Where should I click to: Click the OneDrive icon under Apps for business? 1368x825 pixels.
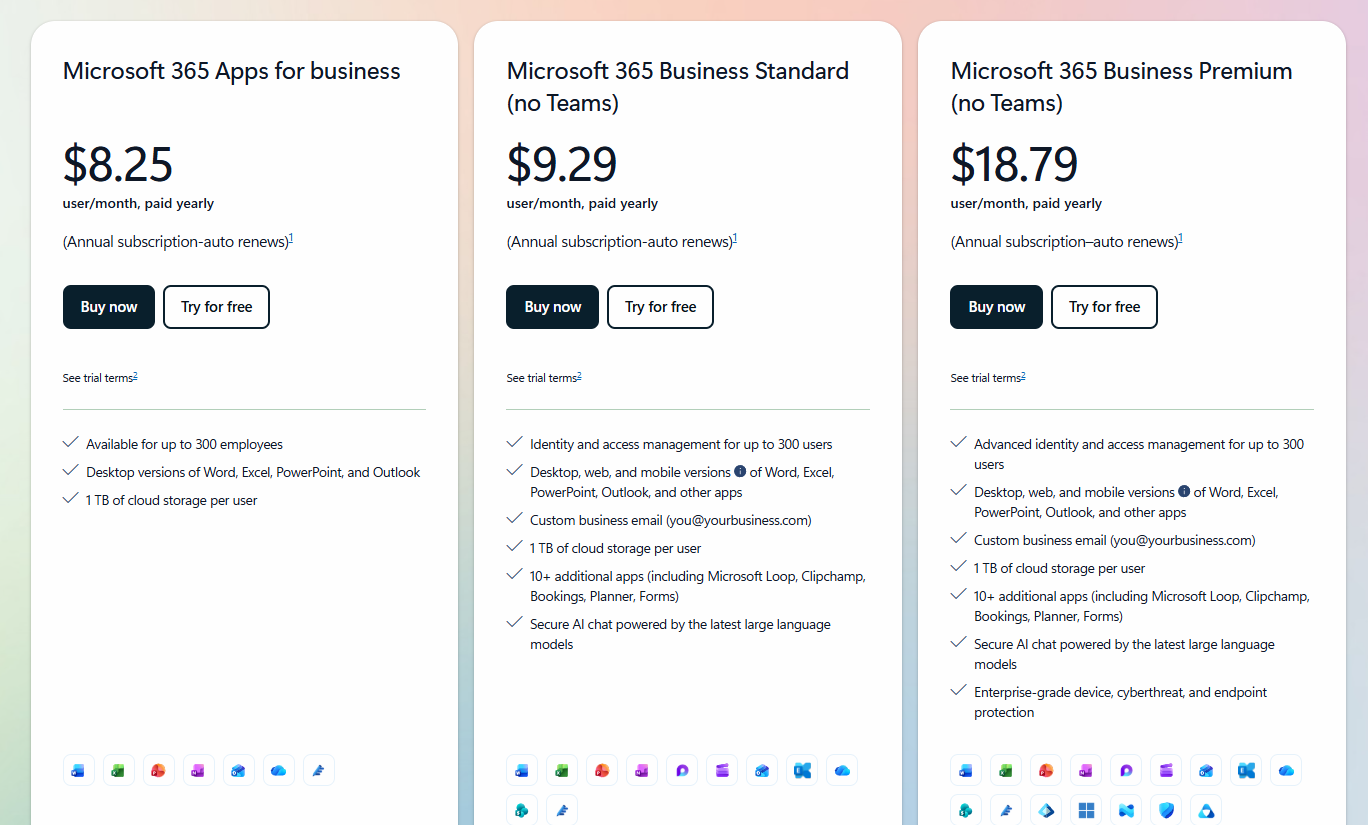(x=279, y=770)
